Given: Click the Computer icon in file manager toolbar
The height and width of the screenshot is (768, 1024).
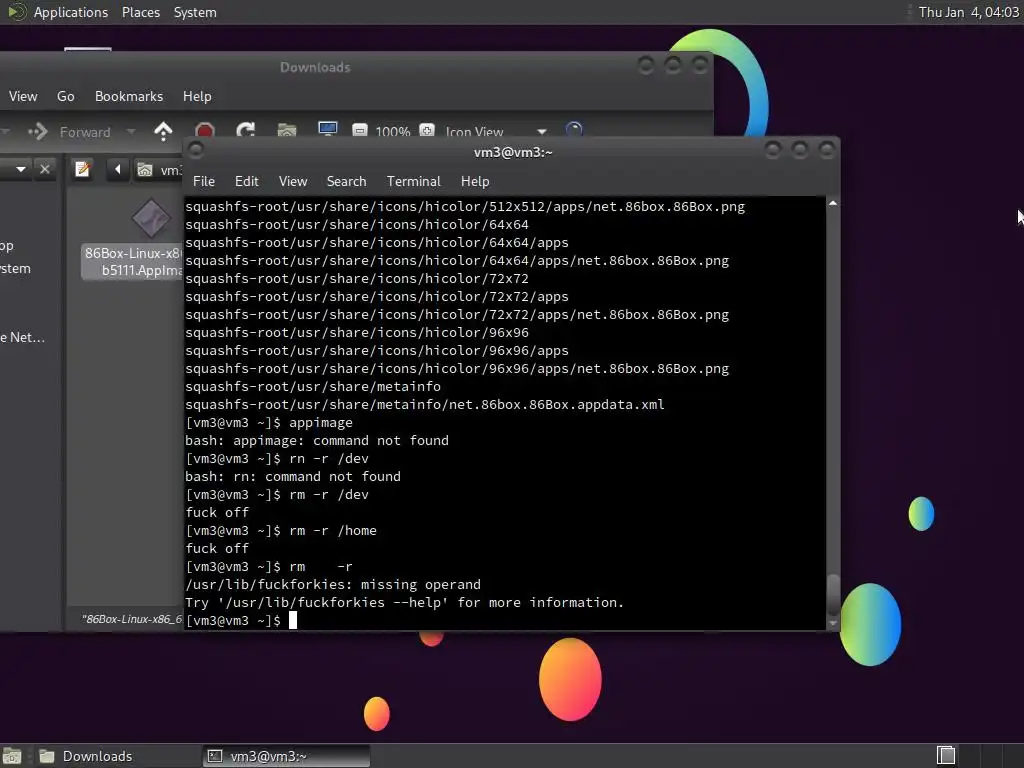Looking at the screenshot, I should tap(327, 129).
